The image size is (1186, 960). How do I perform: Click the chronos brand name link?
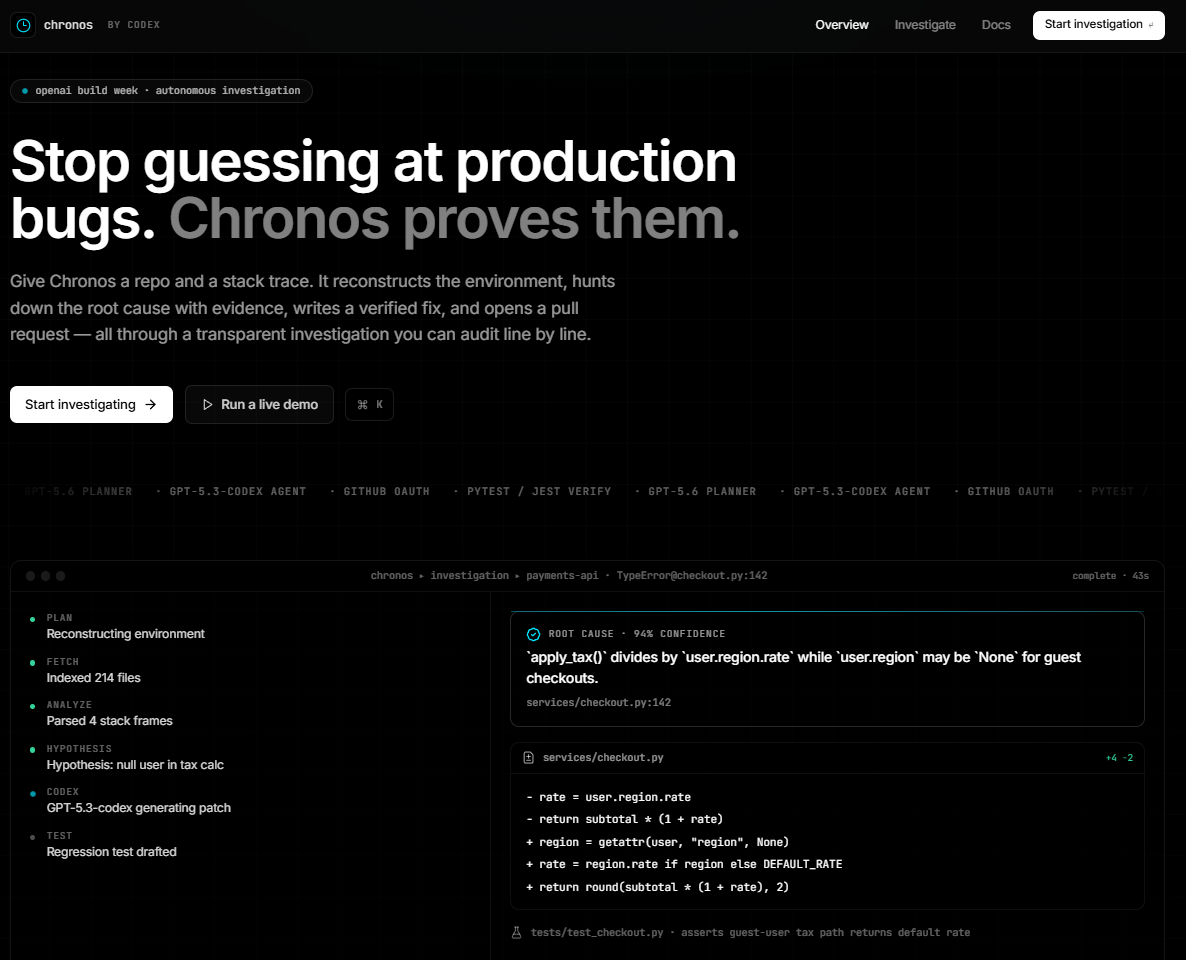[x=68, y=25]
